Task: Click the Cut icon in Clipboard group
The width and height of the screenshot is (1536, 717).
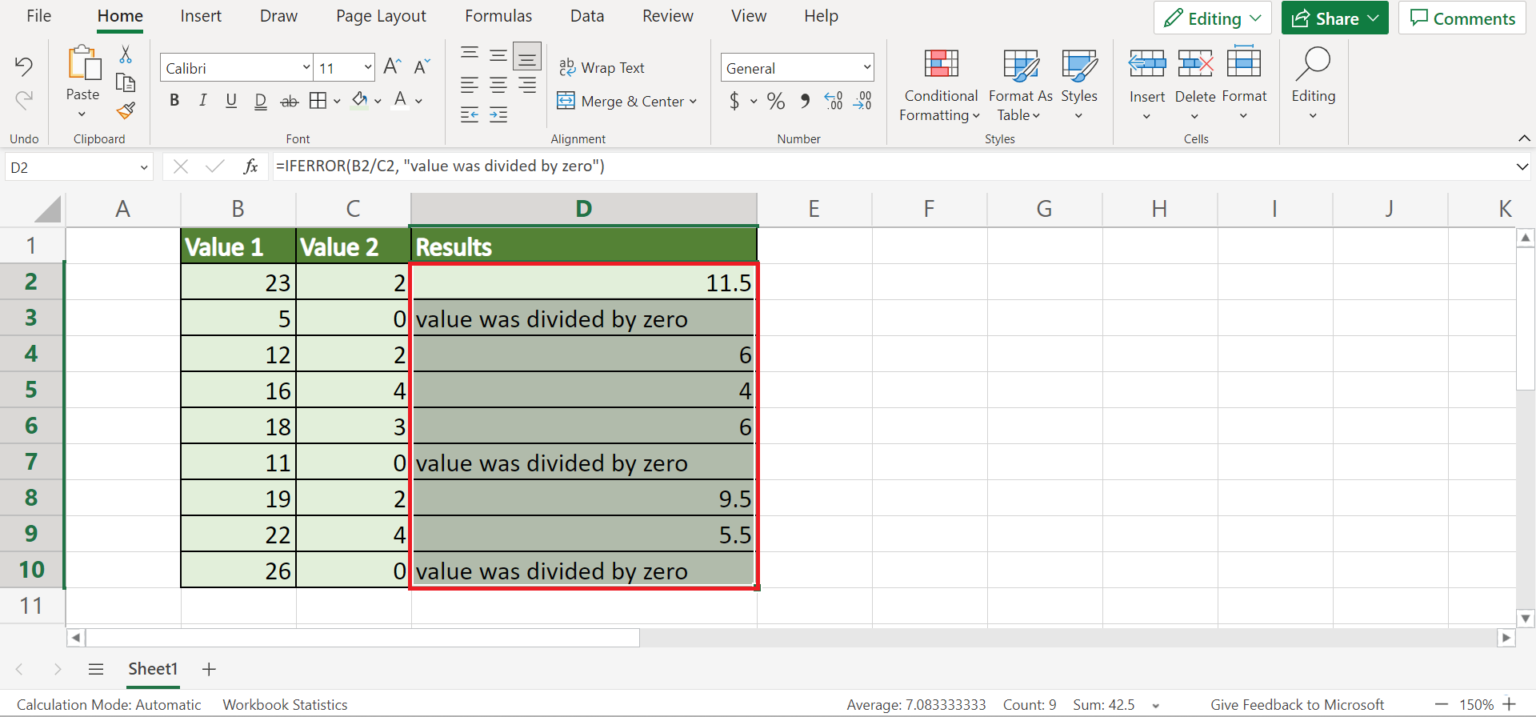Action: click(x=125, y=52)
